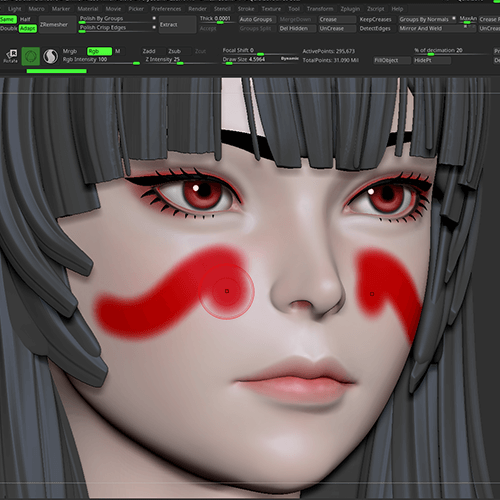500x500 pixels.
Task: Click the ActivePoints count readout
Action: [x=329, y=51]
